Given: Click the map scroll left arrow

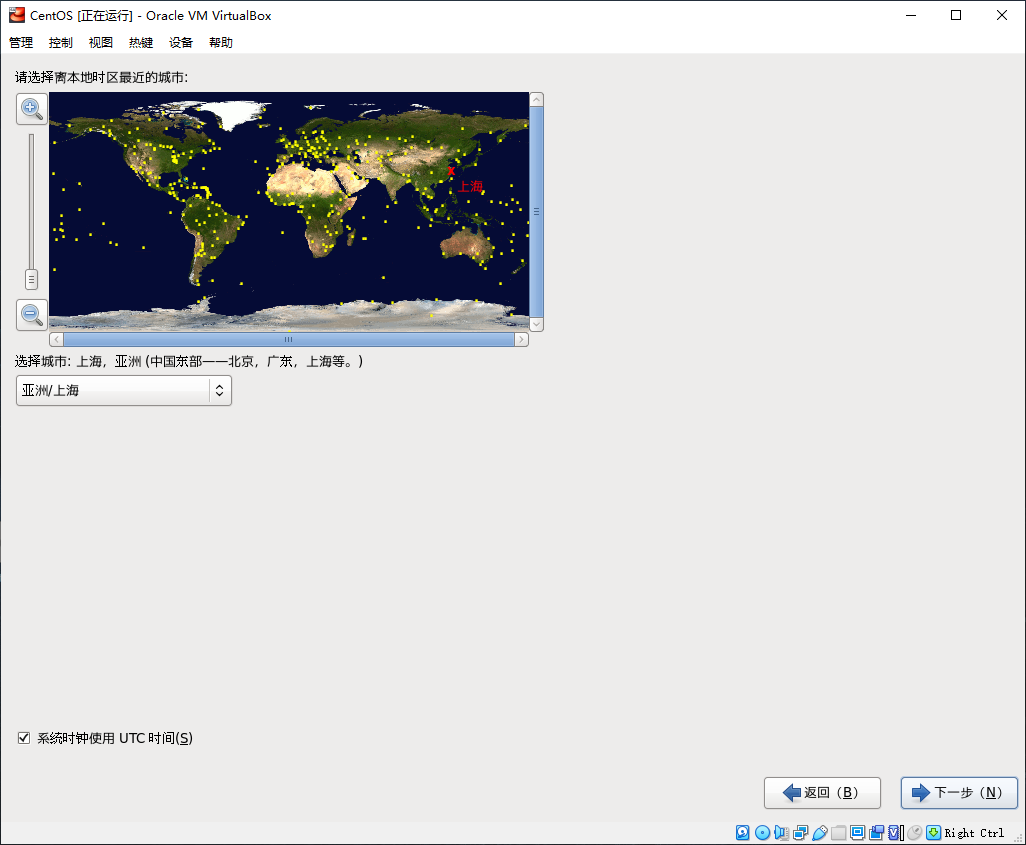Looking at the screenshot, I should tap(57, 339).
